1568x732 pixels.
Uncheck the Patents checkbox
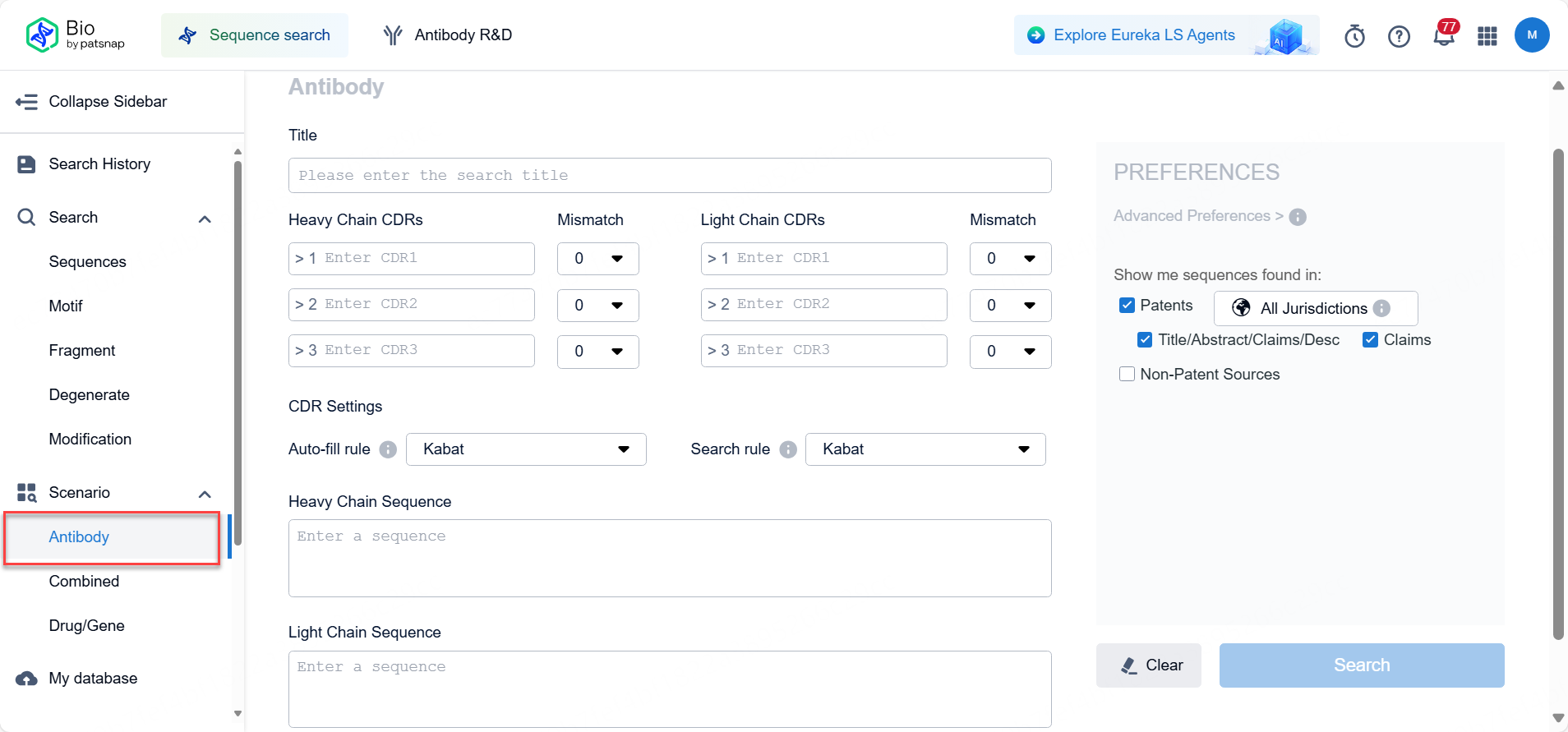pyautogui.click(x=1127, y=306)
